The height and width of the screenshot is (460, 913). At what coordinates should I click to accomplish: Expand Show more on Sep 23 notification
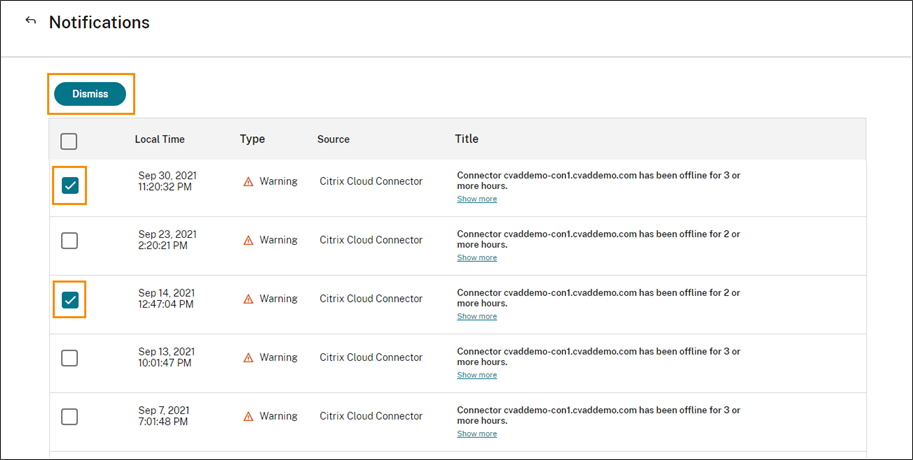click(x=477, y=258)
